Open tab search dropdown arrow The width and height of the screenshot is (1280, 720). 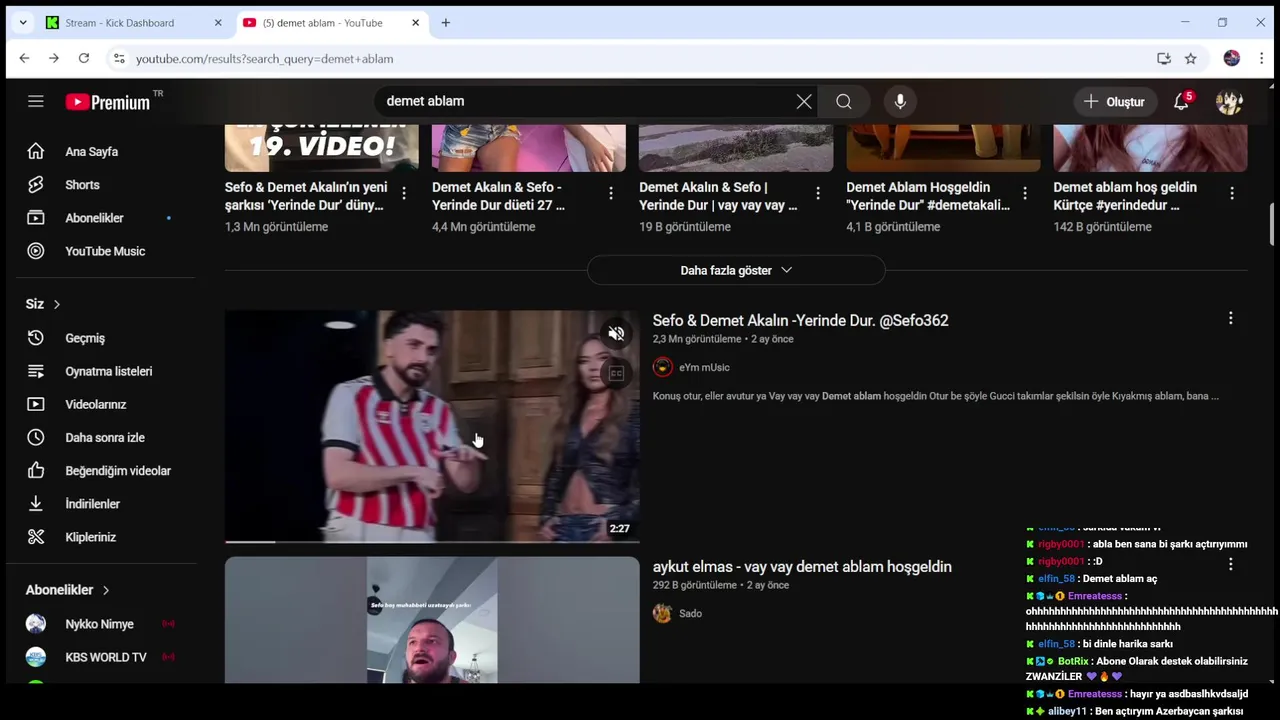[x=23, y=23]
